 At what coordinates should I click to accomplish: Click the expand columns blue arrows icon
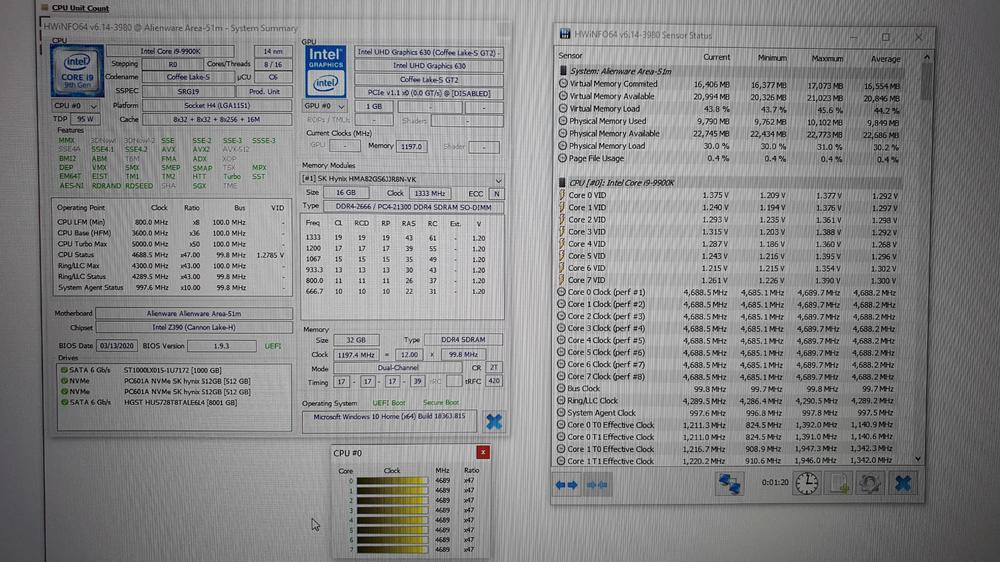566,484
